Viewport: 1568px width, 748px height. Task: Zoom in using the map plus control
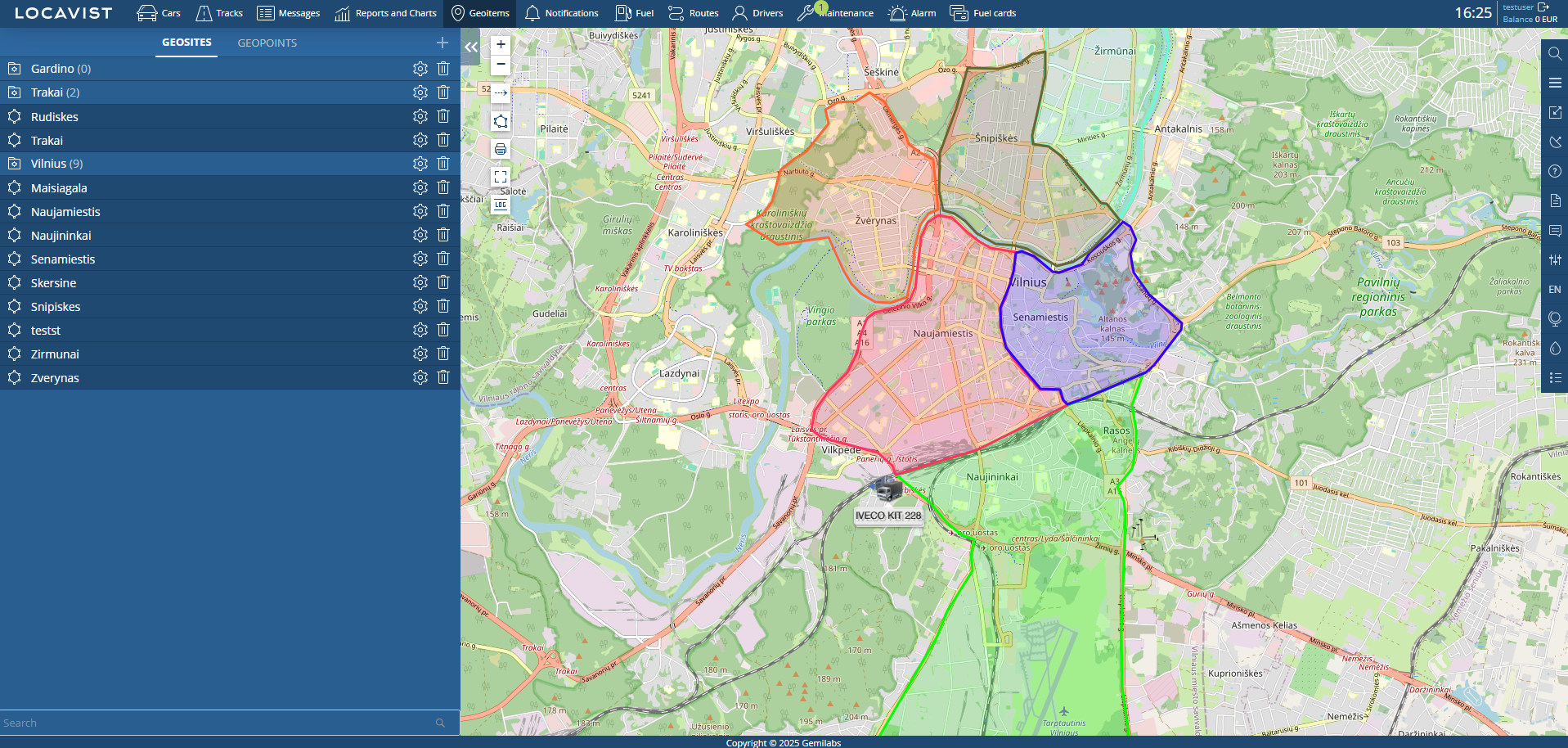pyautogui.click(x=500, y=45)
